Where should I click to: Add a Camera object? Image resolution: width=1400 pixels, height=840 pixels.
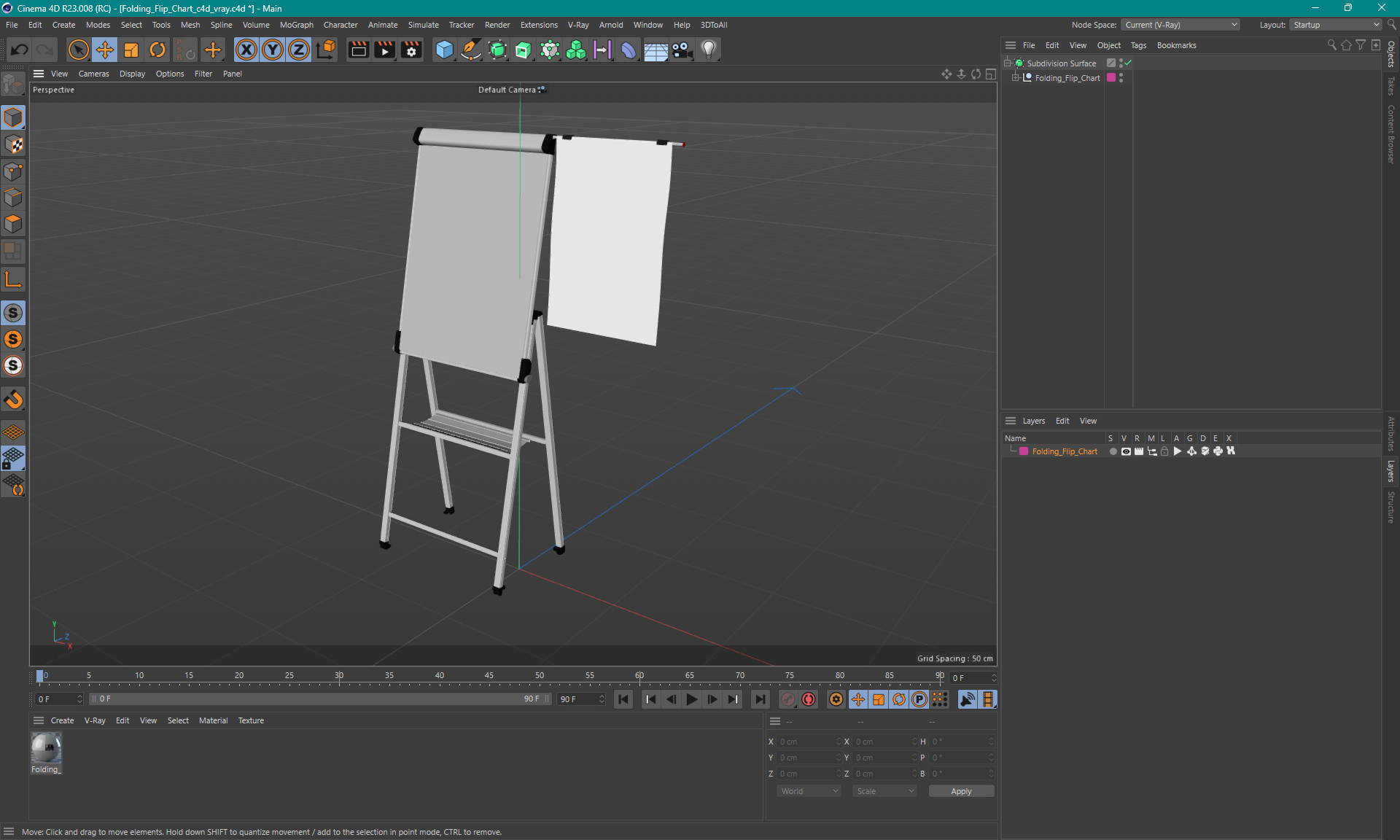(682, 50)
